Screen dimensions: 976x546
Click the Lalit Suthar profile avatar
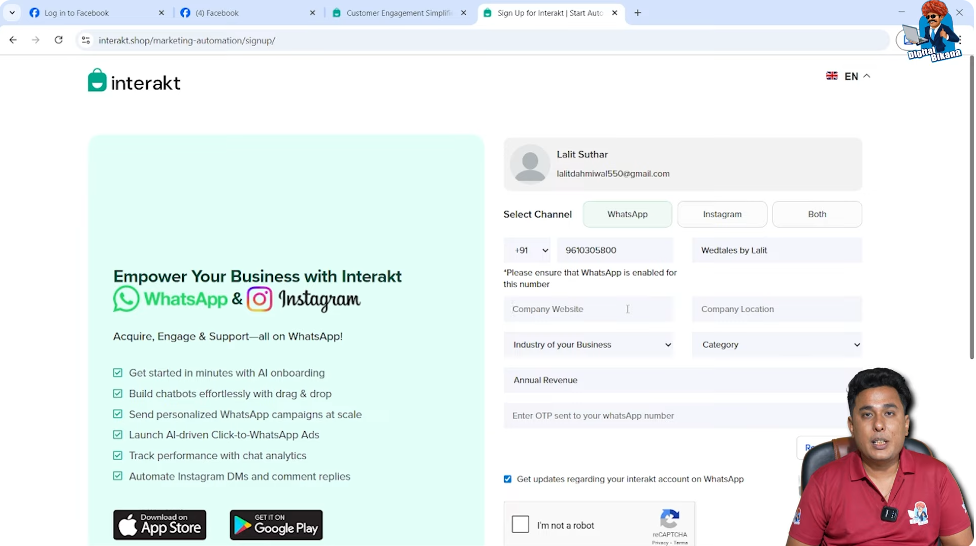tap(530, 164)
